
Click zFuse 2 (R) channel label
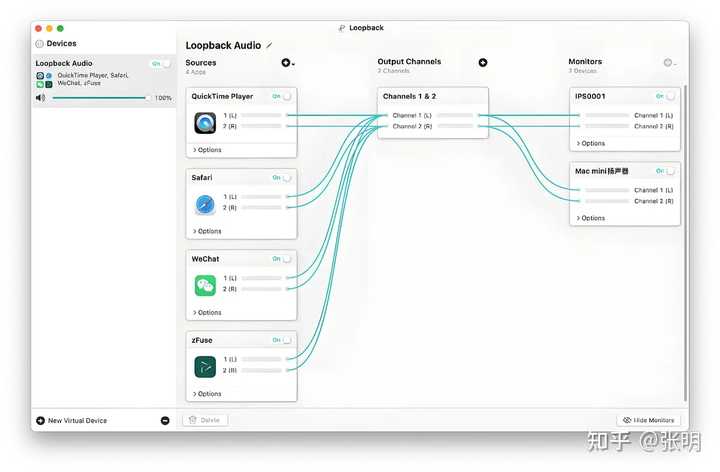coord(230,370)
